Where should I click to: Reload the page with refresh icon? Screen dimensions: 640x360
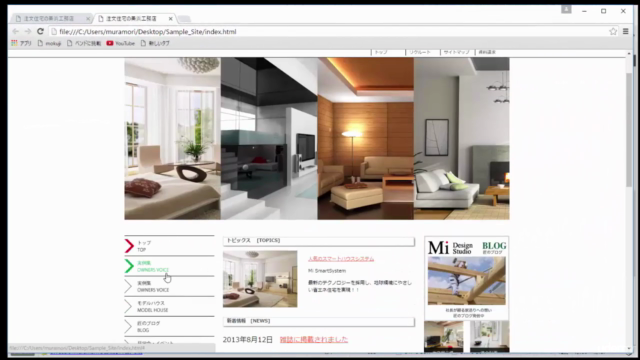tap(40, 31)
